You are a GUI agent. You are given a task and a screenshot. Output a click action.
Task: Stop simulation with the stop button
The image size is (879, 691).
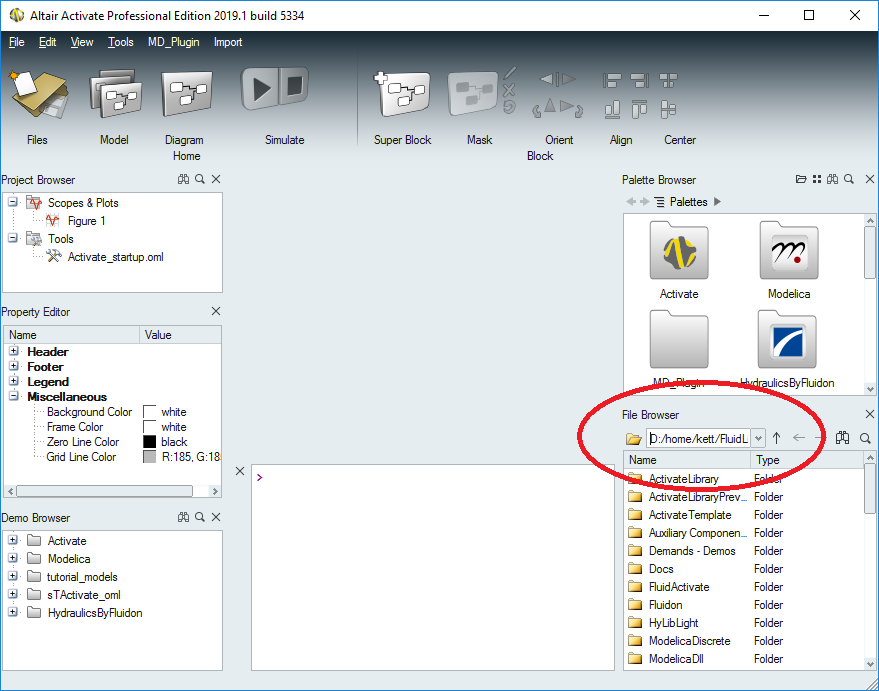294,86
